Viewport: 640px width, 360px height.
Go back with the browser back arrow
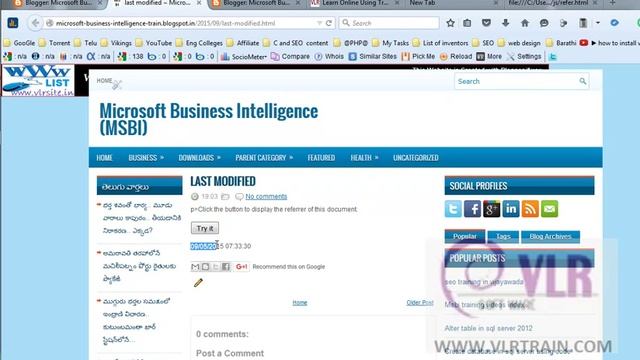click(x=36, y=23)
